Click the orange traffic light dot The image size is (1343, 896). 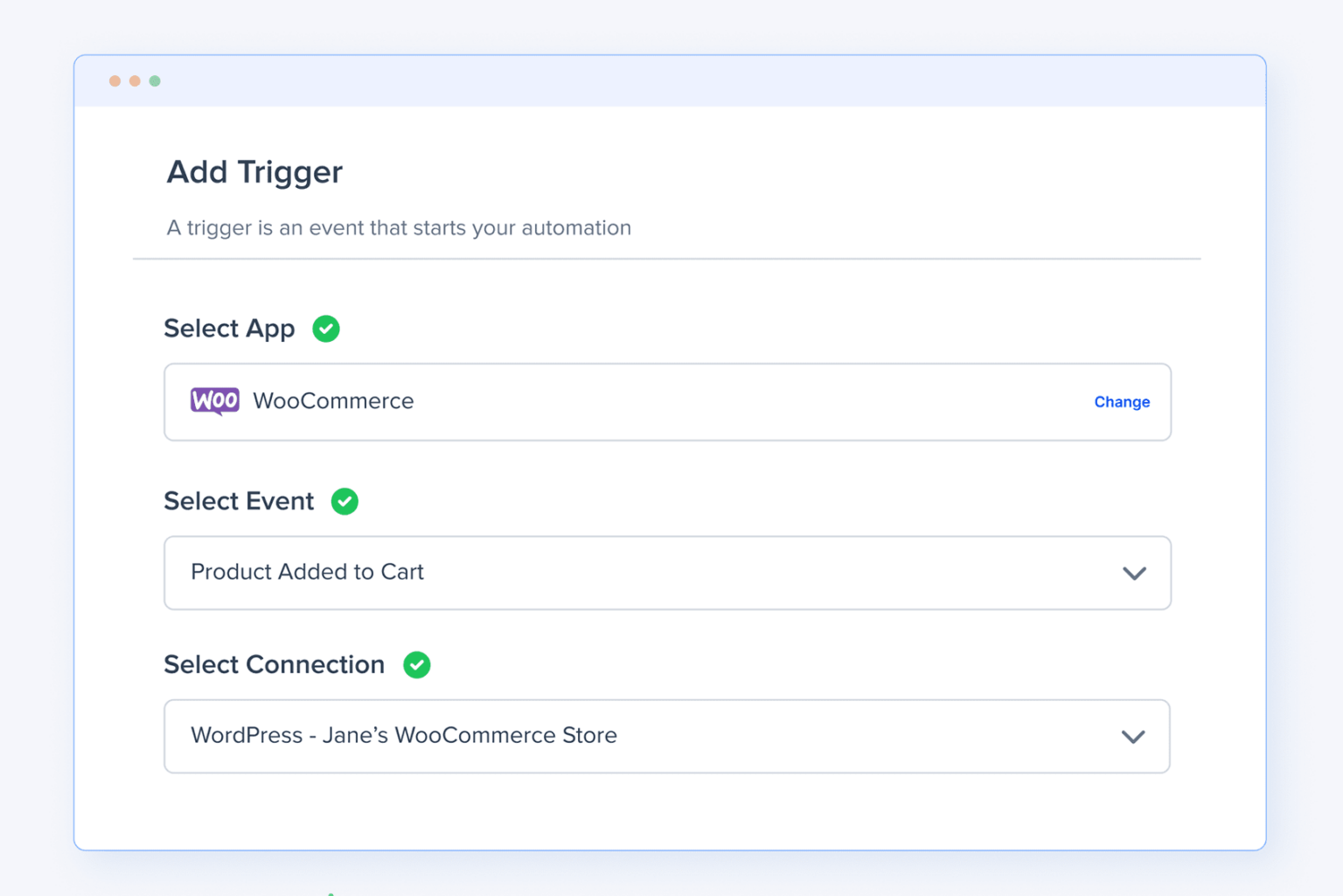[115, 80]
